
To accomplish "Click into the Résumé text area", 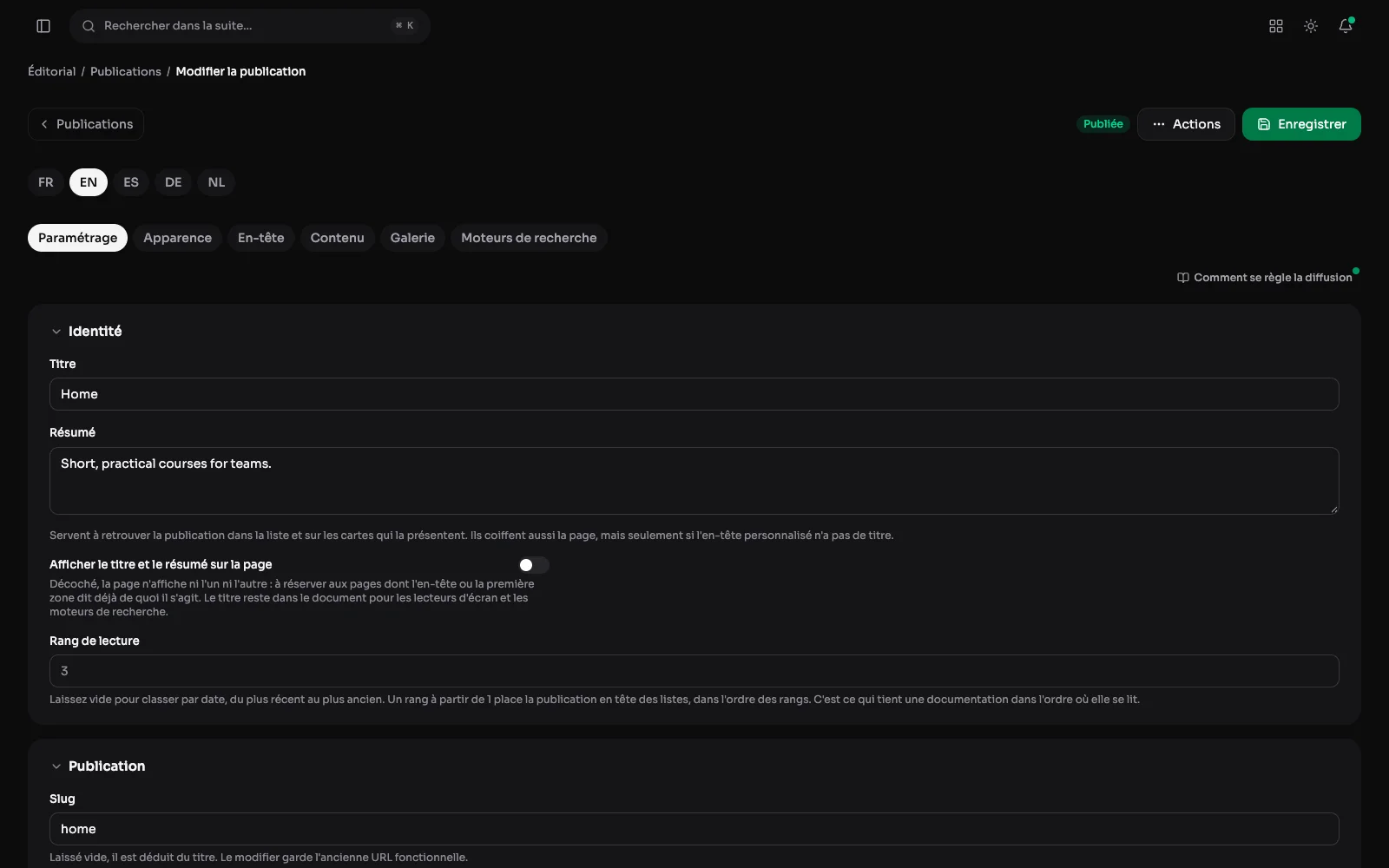I will (694, 481).
